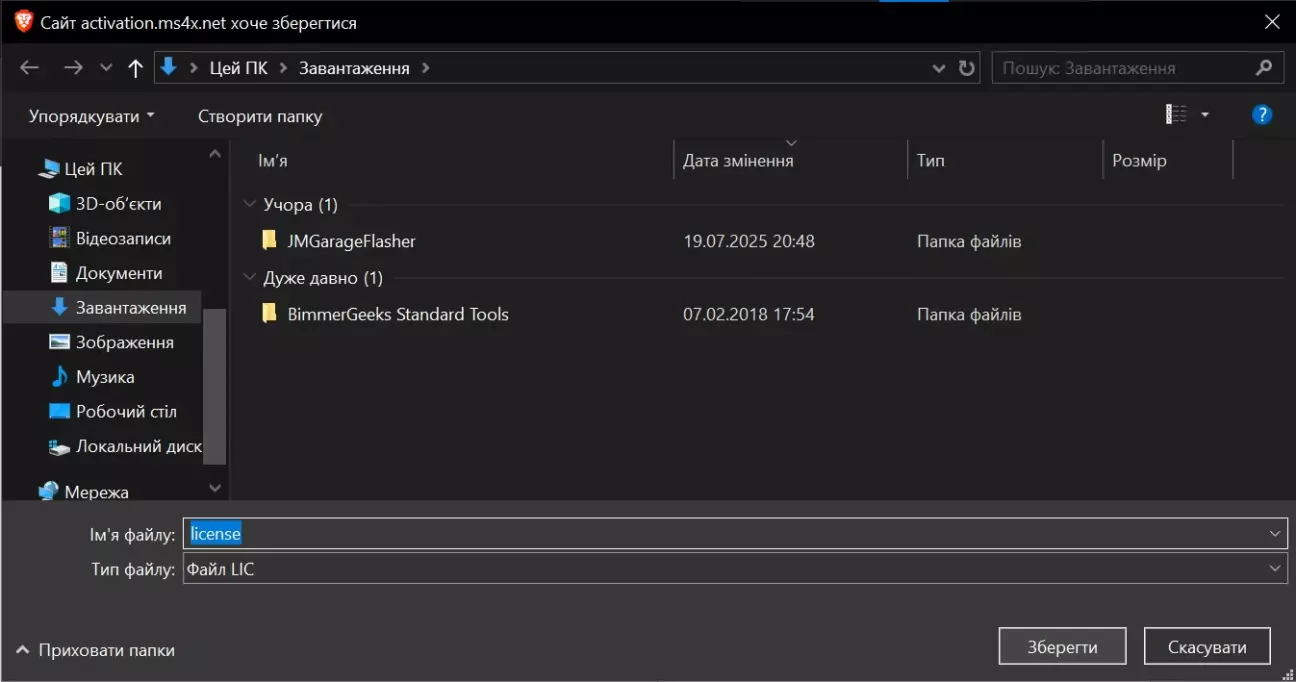Open 'Документи' in the sidebar
Viewport: 1296px width, 682px height.
point(119,273)
